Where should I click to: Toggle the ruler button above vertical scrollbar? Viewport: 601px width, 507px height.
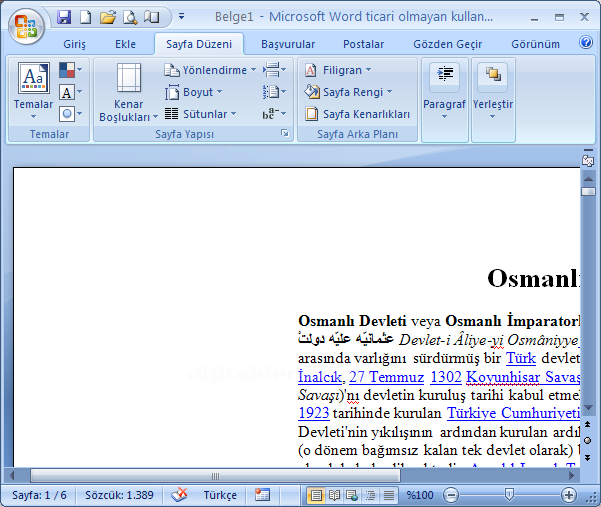pyautogui.click(x=588, y=160)
